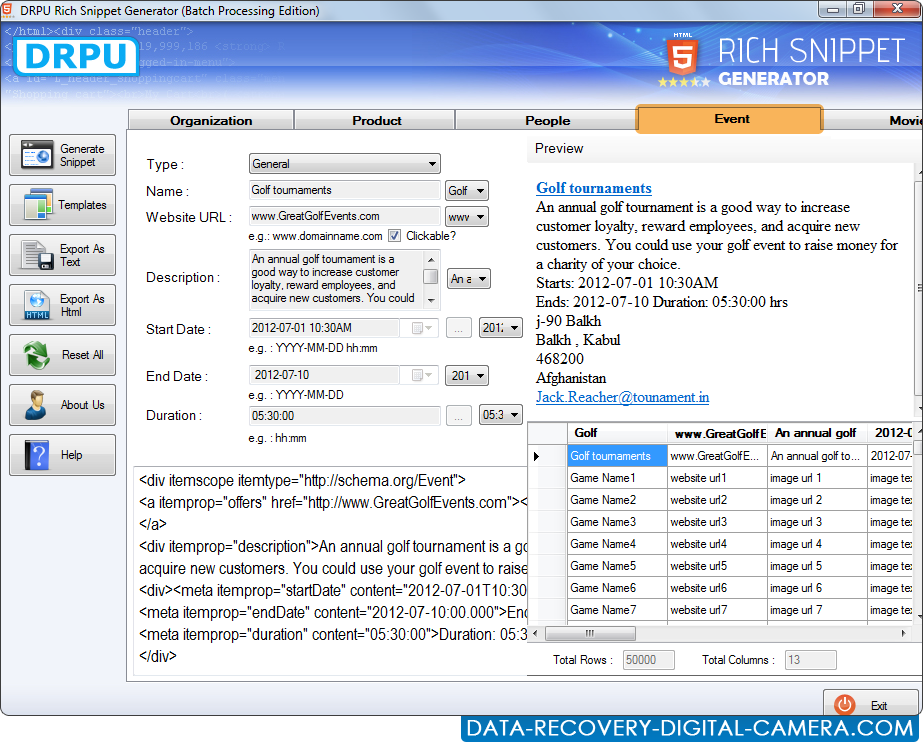Image resolution: width=923 pixels, height=742 pixels.
Task: Switch to the People tab
Action: click(547, 120)
